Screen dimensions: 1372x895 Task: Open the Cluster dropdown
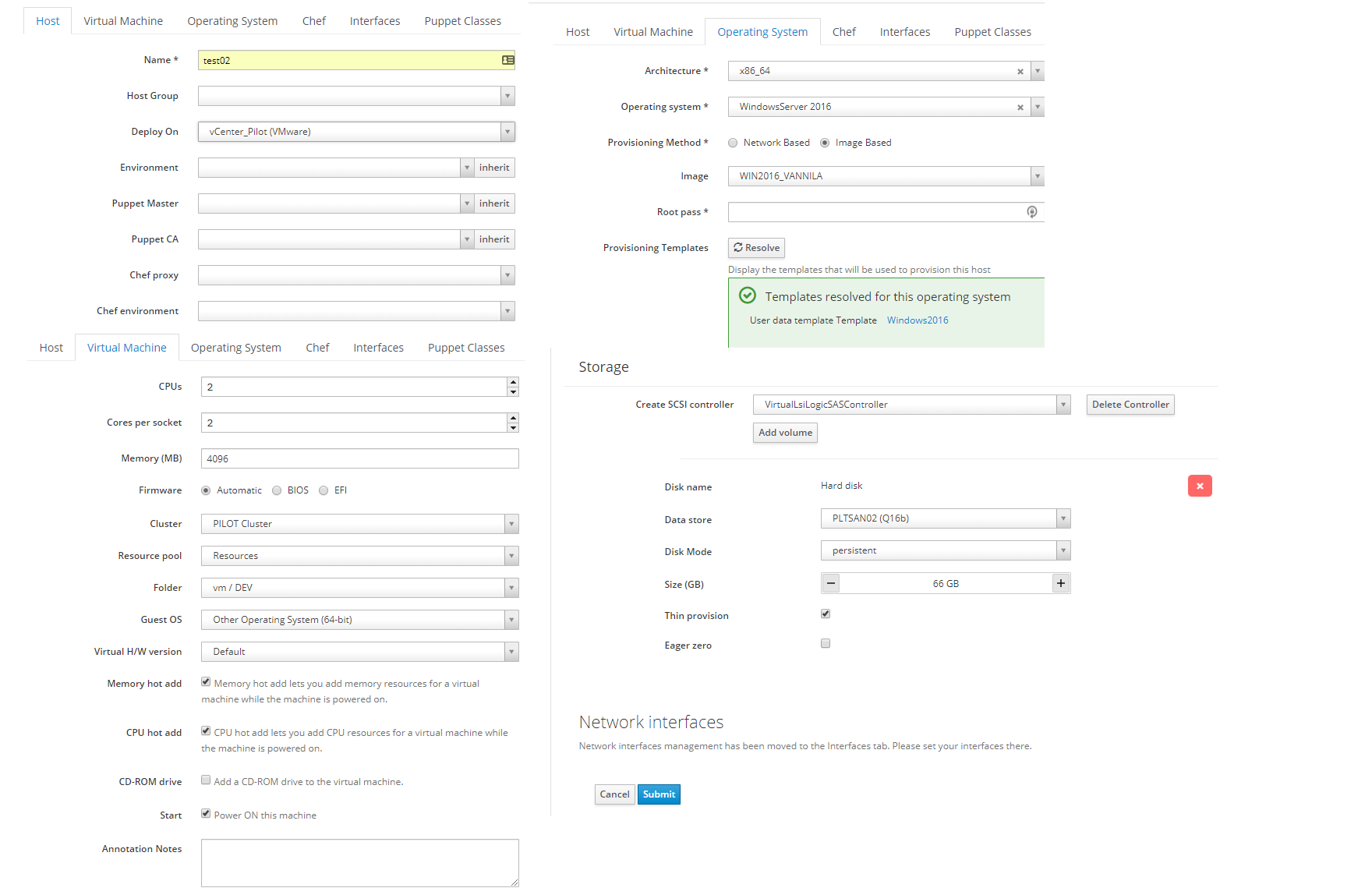360,524
